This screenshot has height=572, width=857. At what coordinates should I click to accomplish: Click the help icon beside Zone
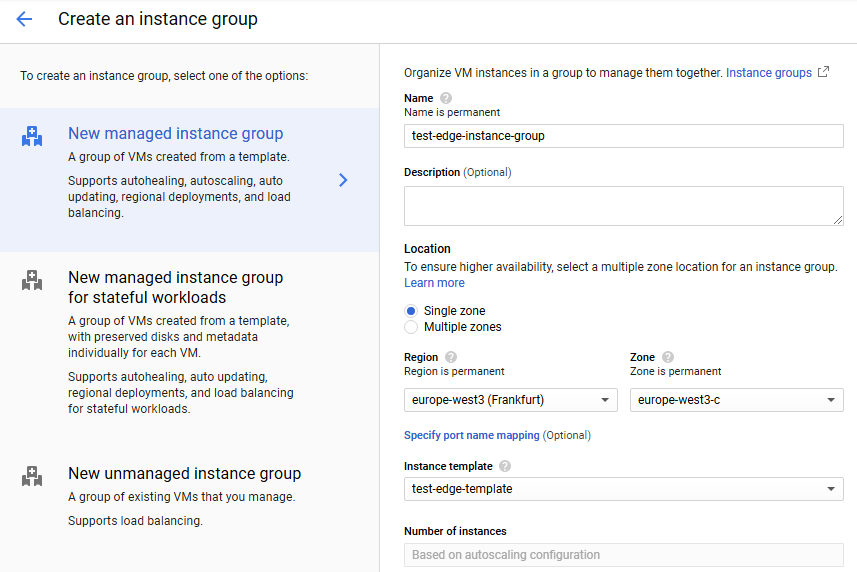(x=668, y=357)
